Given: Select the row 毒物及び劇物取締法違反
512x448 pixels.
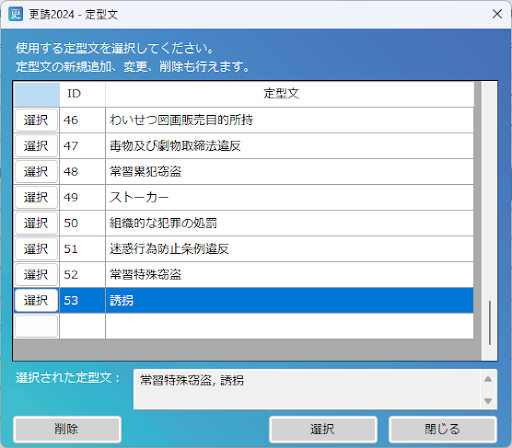Looking at the screenshot, I should [x=289, y=146].
